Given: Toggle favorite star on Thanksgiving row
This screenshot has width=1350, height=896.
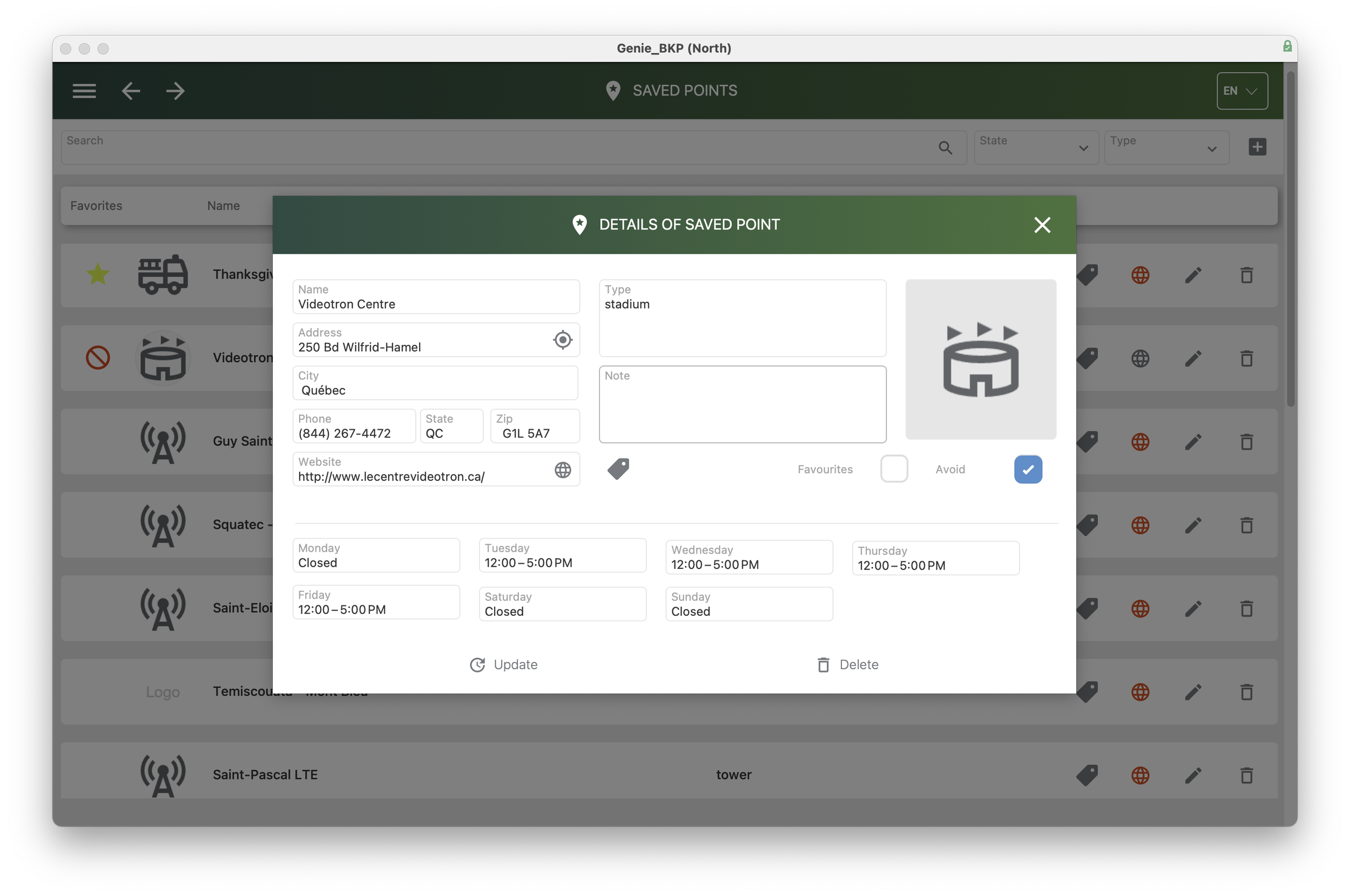Looking at the screenshot, I should coord(98,274).
